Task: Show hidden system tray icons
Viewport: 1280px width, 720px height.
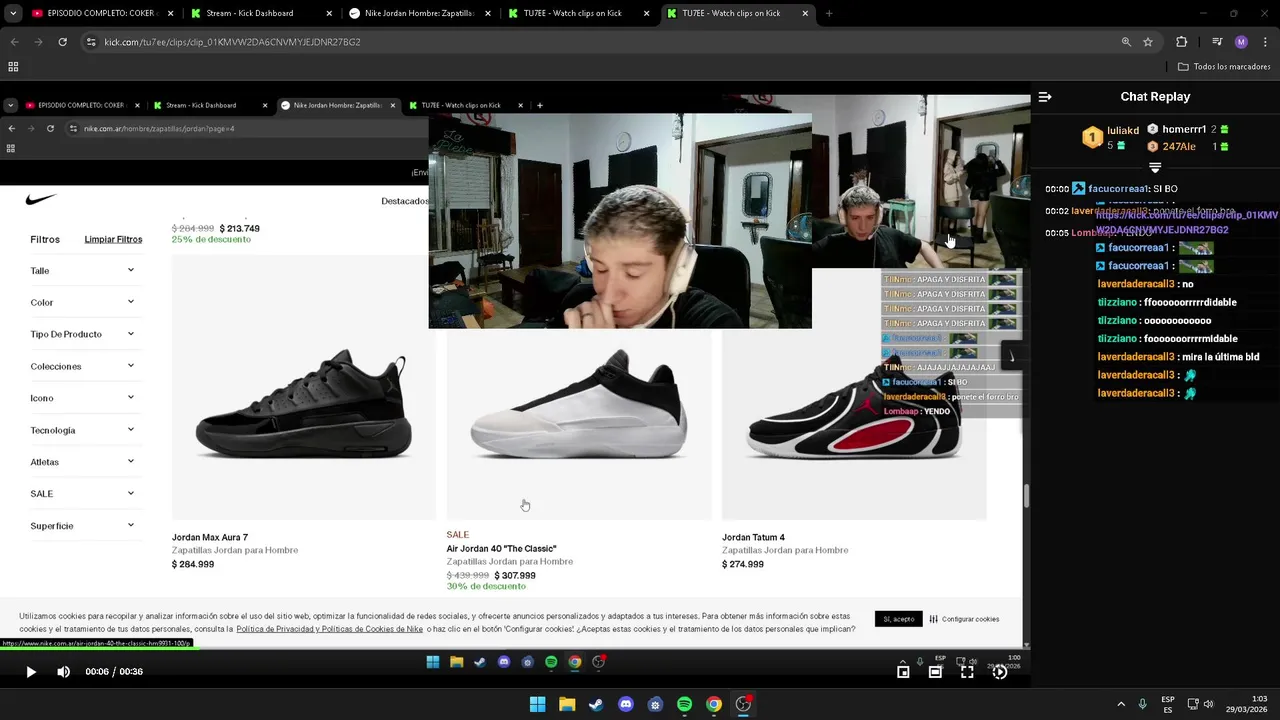Action: (x=1120, y=704)
